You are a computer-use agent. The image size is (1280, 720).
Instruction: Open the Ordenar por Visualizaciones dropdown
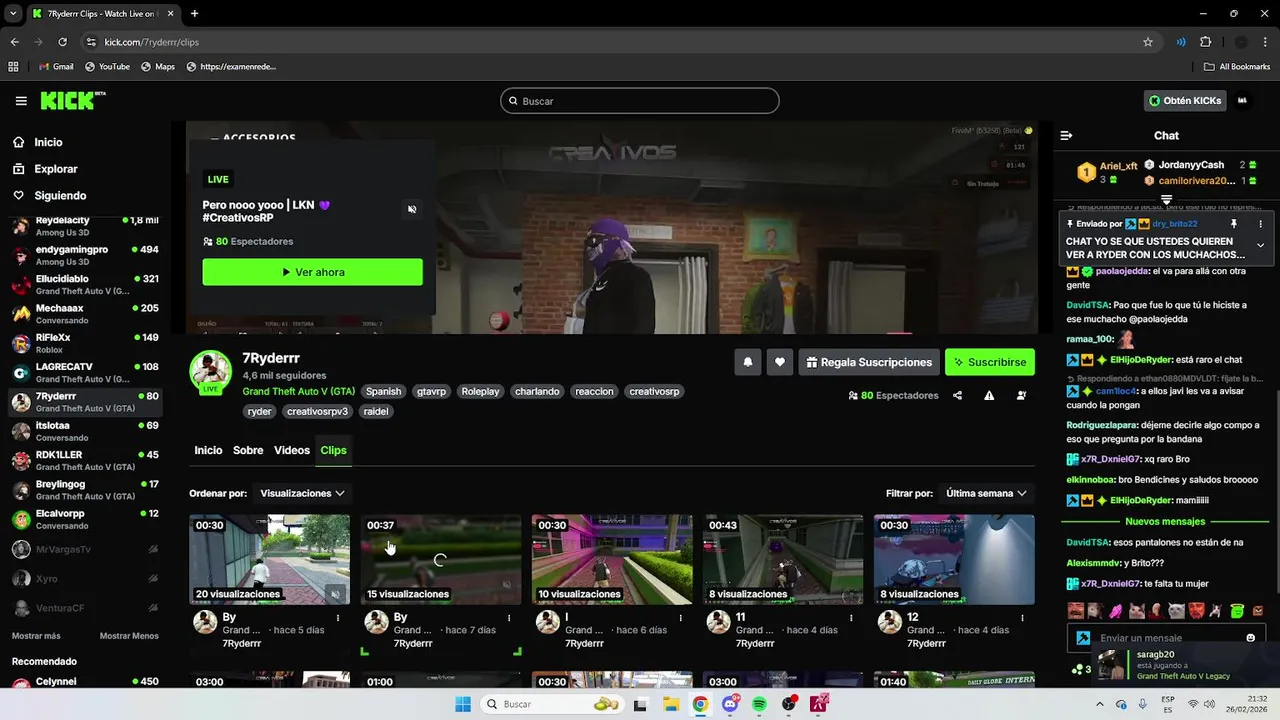point(302,493)
